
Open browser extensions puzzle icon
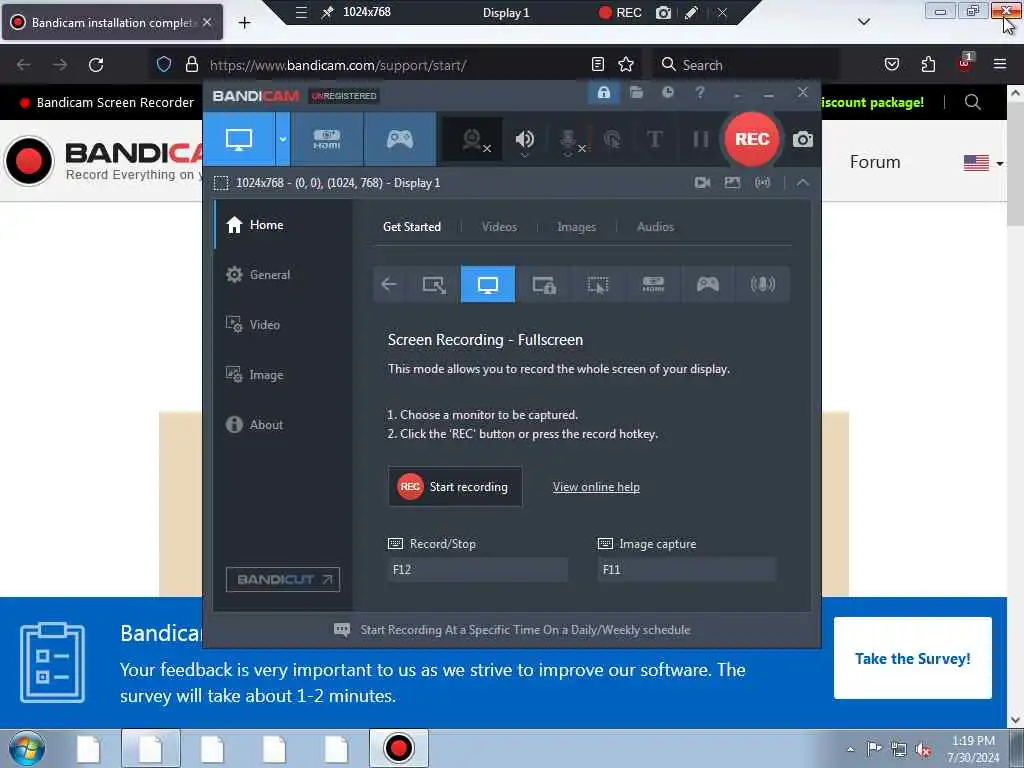click(x=928, y=64)
